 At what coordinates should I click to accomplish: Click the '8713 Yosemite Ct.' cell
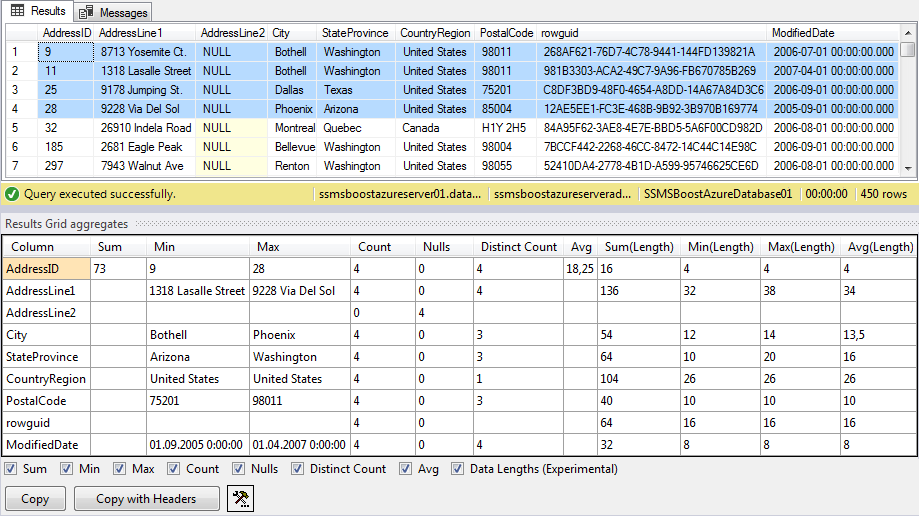(145, 52)
